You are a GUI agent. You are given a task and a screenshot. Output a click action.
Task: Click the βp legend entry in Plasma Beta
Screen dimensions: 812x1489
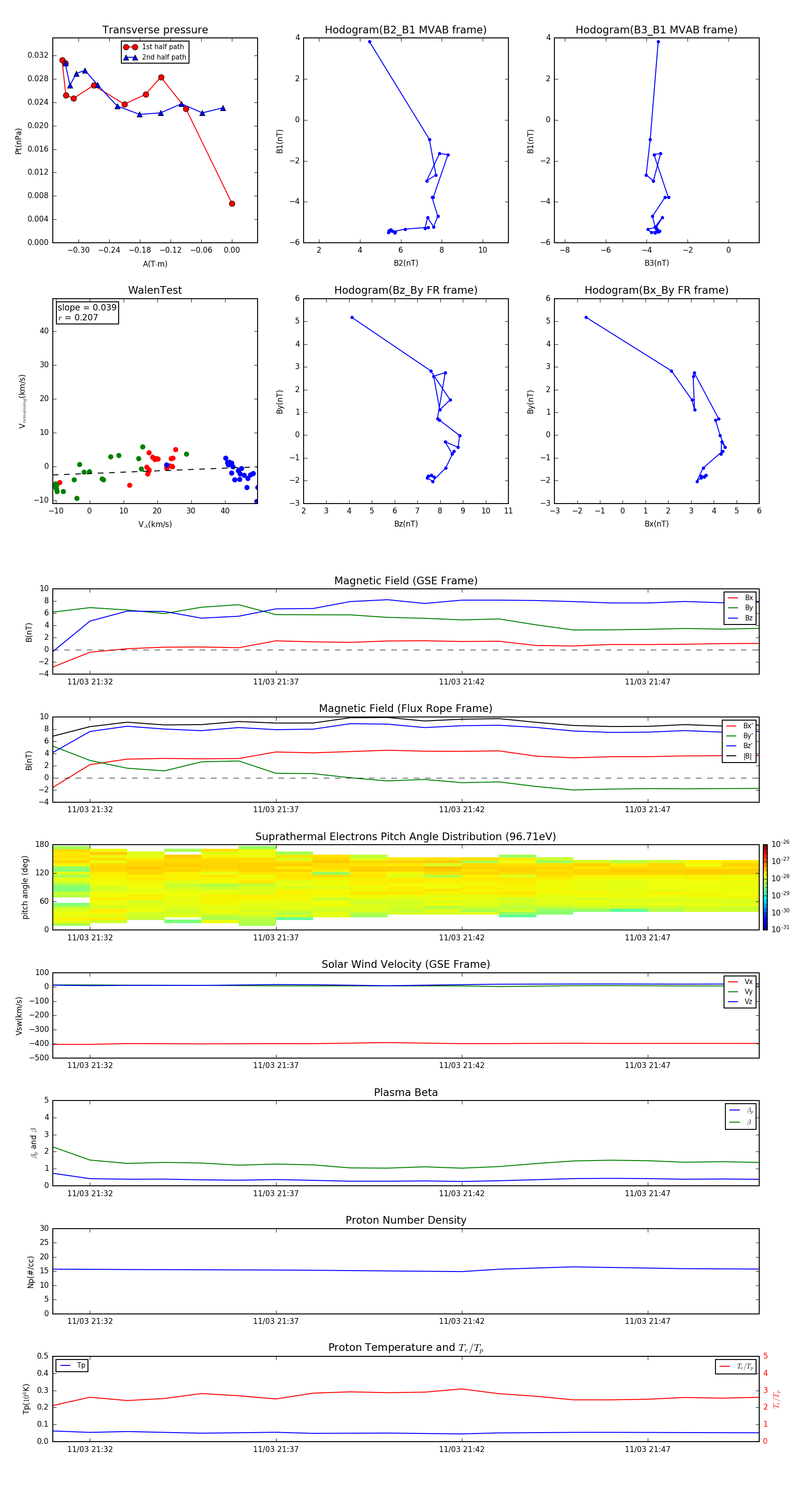pyautogui.click(x=741, y=1110)
